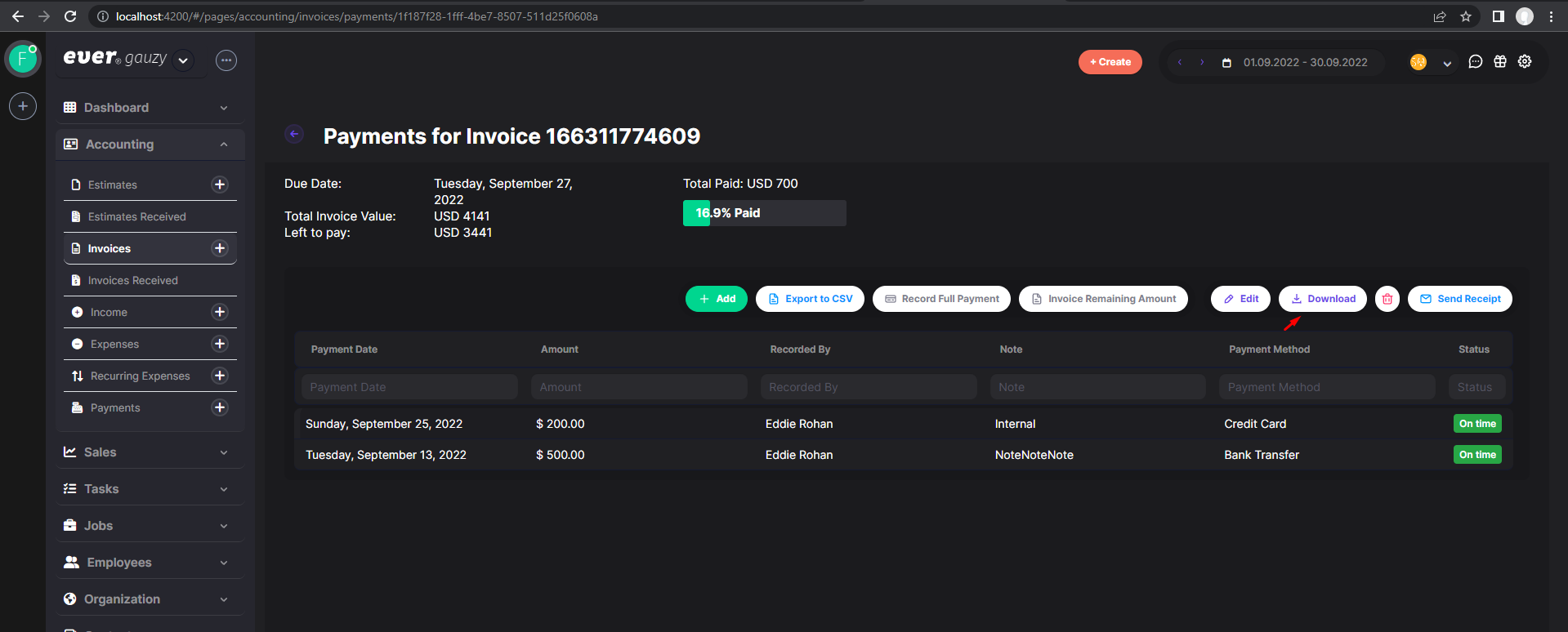Expand the Employees menu section

point(150,563)
